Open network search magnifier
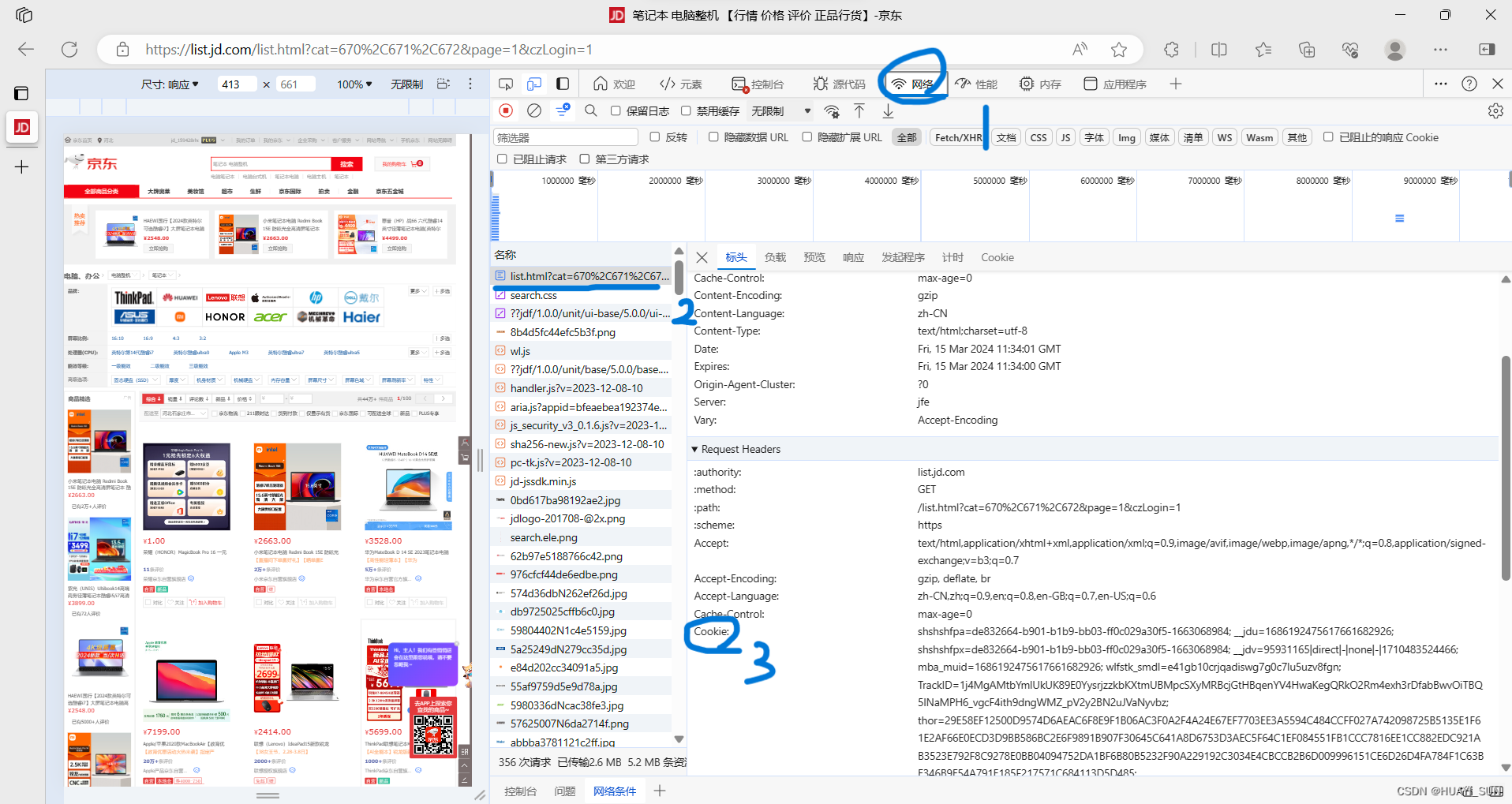 click(590, 110)
